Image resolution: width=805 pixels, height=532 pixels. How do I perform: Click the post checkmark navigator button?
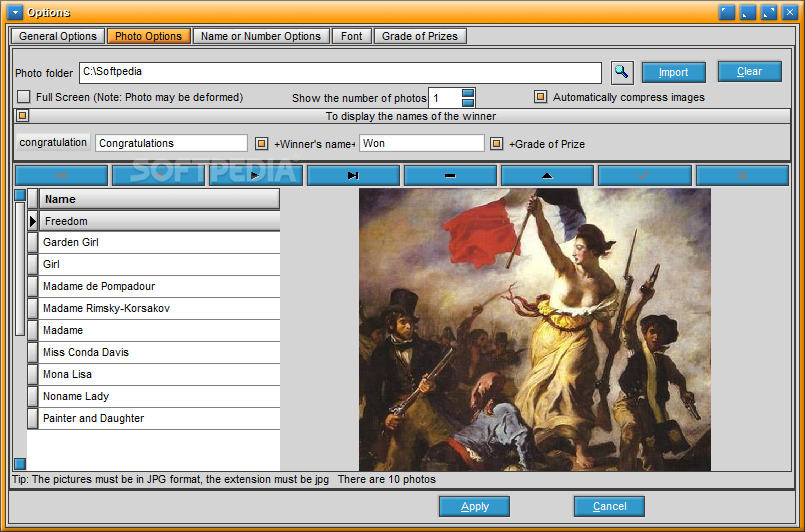point(644,176)
